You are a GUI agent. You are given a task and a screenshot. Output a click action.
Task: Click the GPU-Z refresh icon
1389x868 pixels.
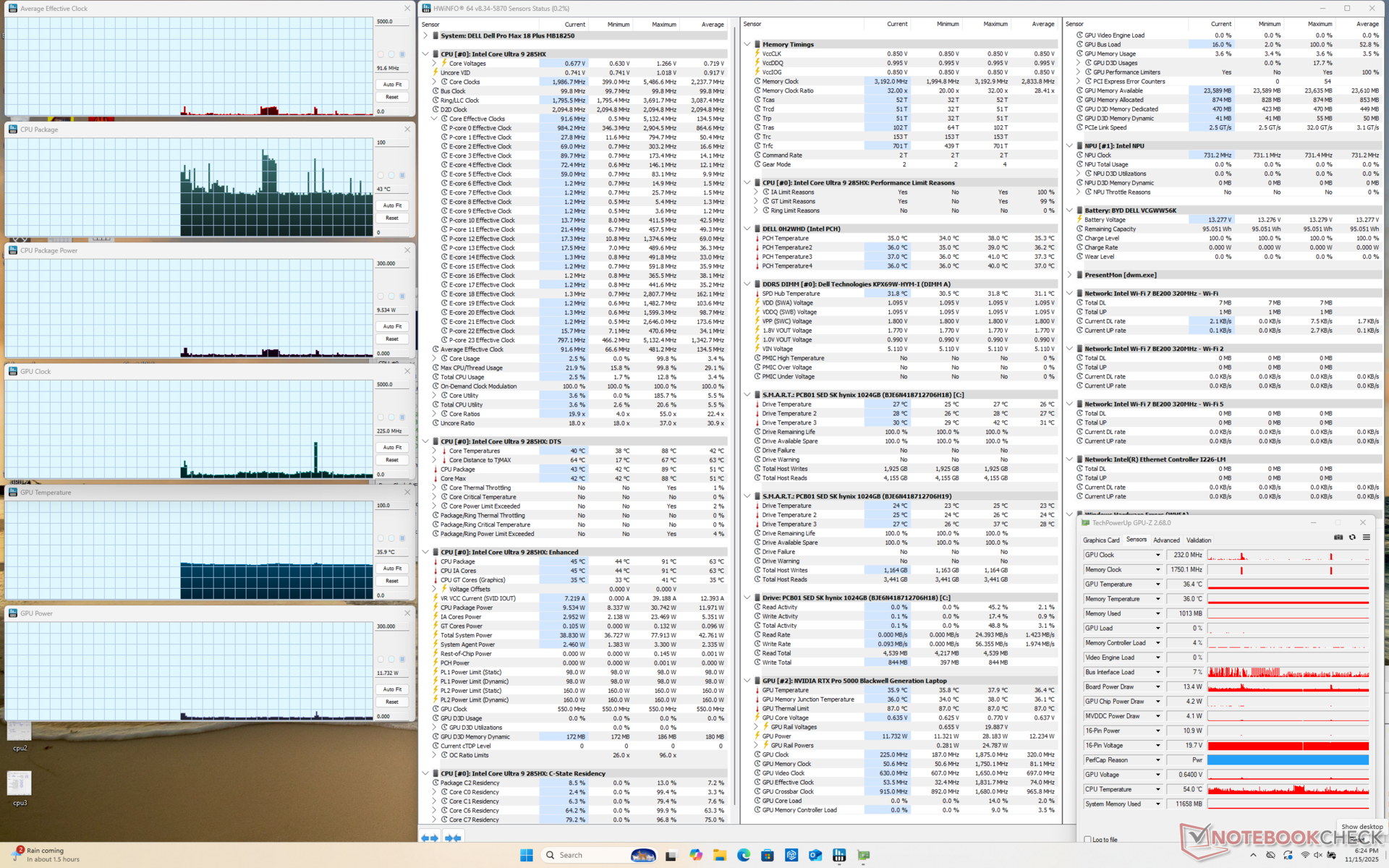tap(1352, 537)
